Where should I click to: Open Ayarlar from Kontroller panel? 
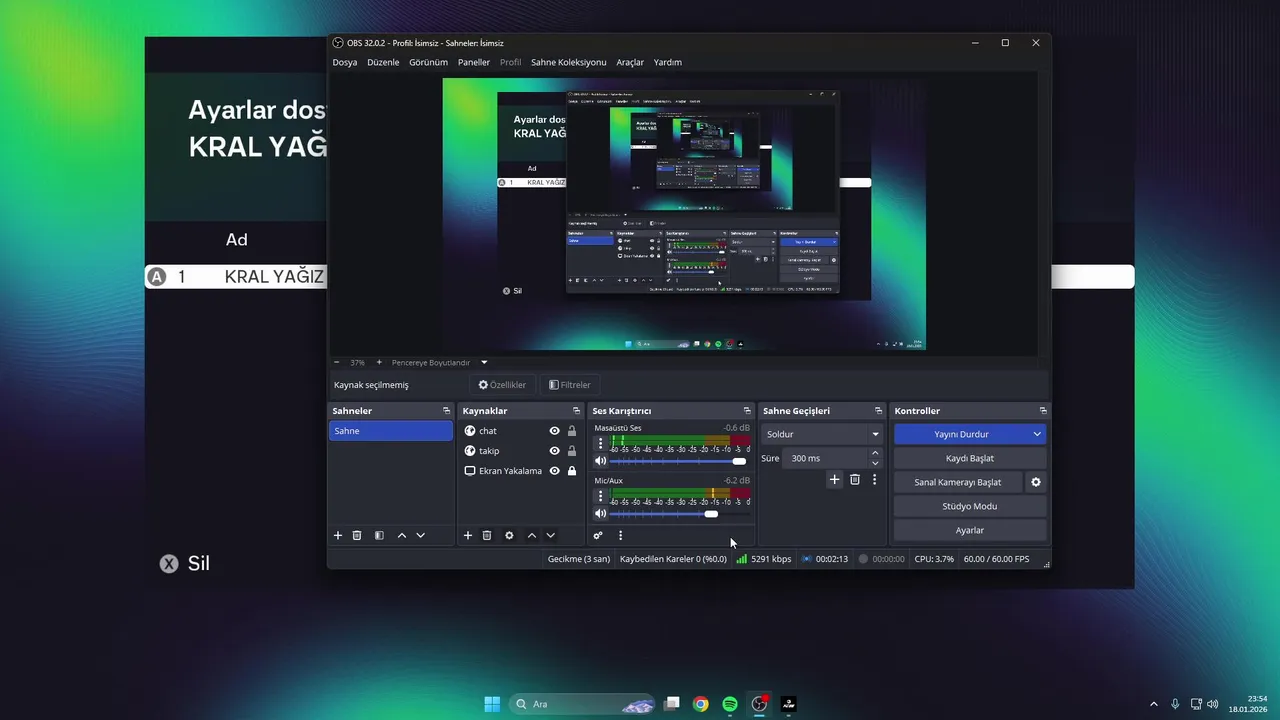point(970,530)
